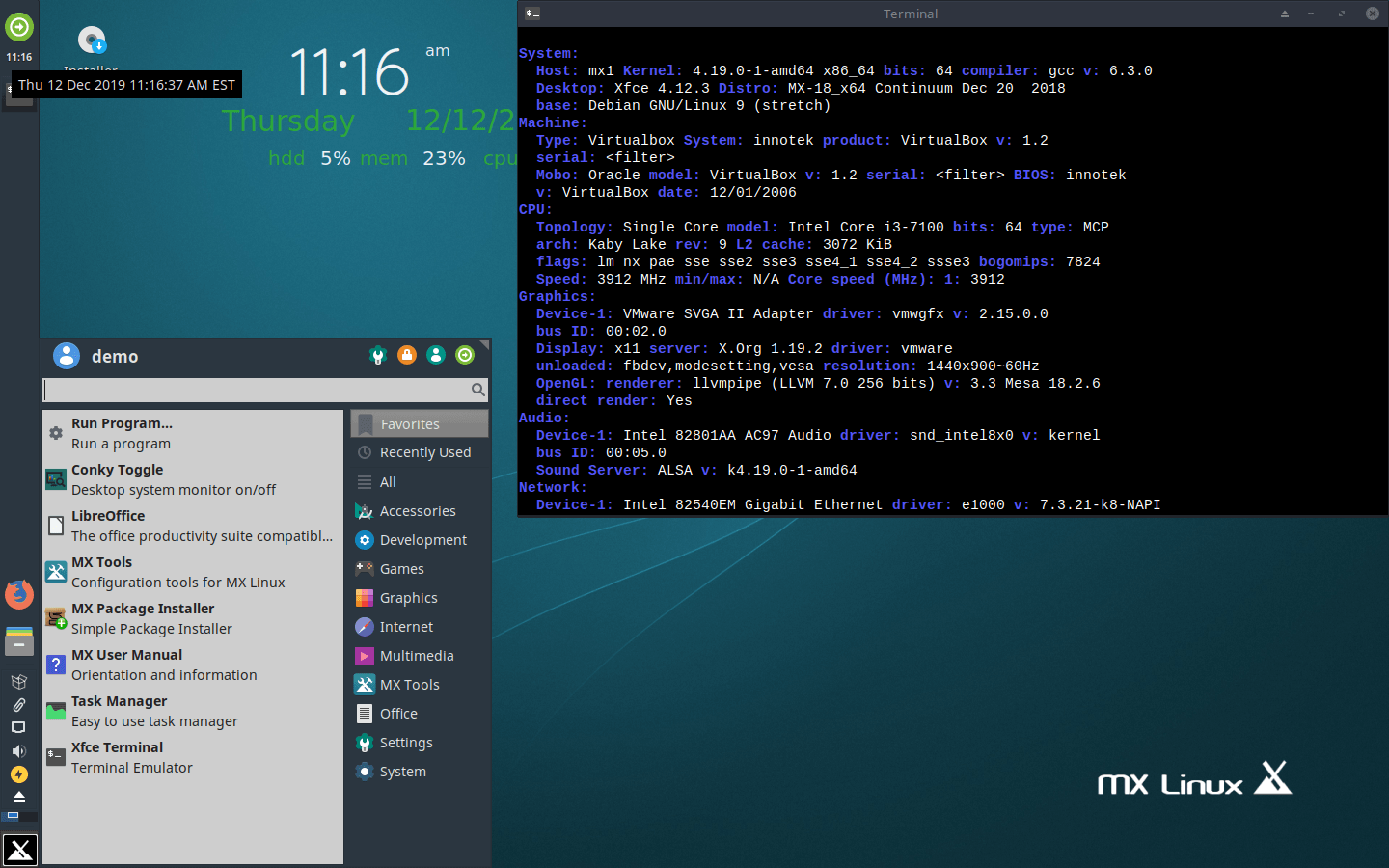Click the eject removable media tray icon
Viewport: 1389px width, 868px height.
tap(18, 798)
